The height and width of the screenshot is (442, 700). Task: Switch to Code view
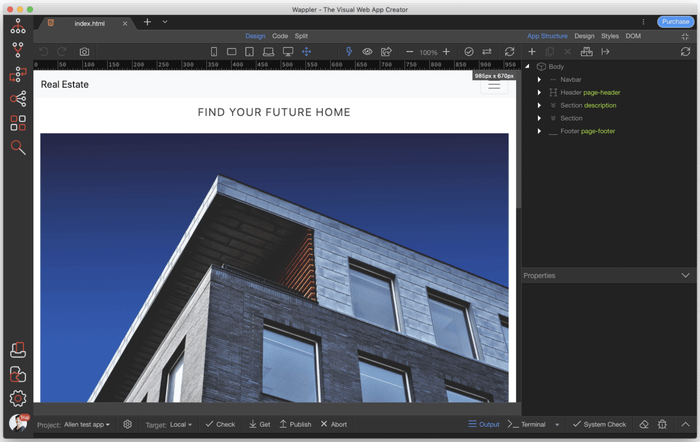coord(280,36)
